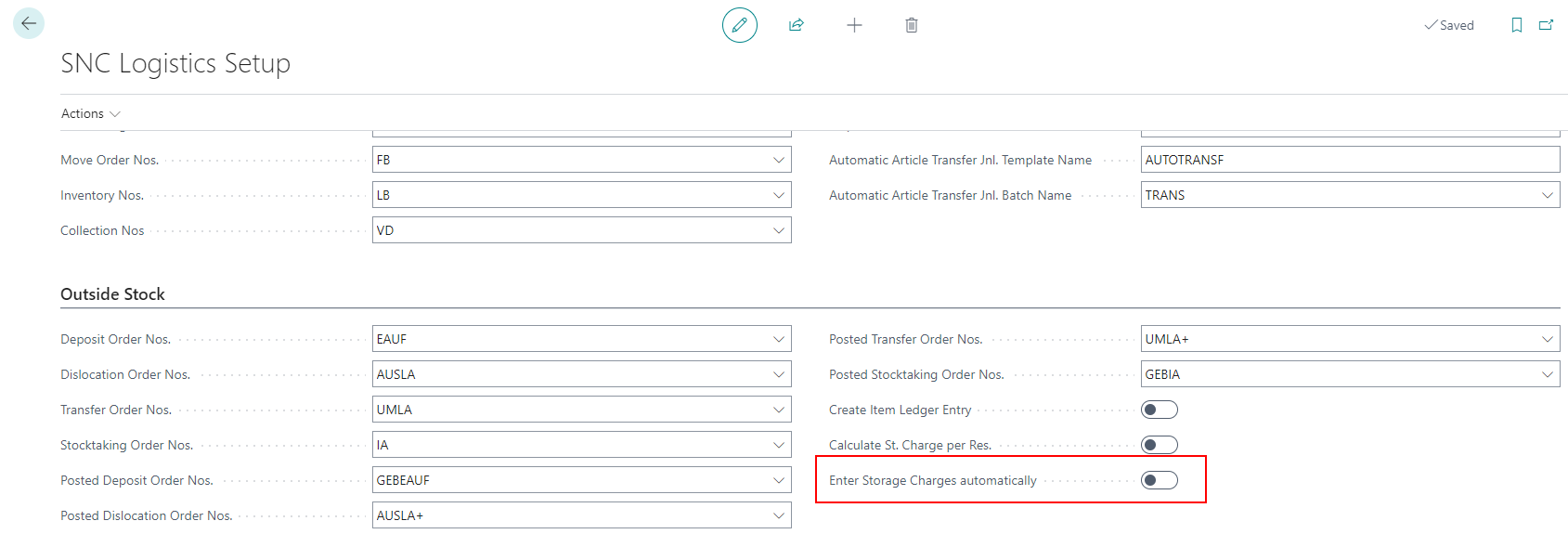
Task: Enable Calculate St. Charge per Res.
Action: coord(1159,445)
